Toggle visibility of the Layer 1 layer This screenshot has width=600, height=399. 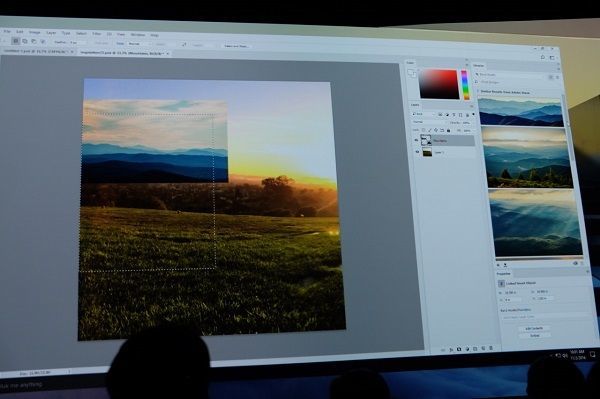[x=417, y=151]
